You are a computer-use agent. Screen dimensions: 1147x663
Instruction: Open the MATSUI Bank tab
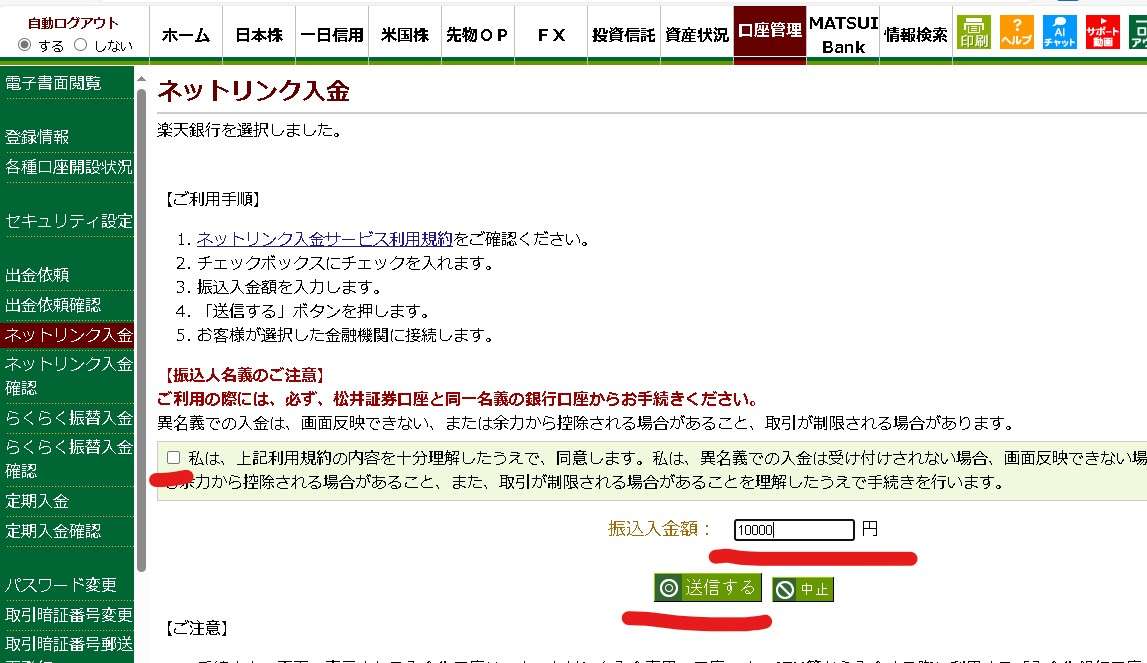(843, 34)
